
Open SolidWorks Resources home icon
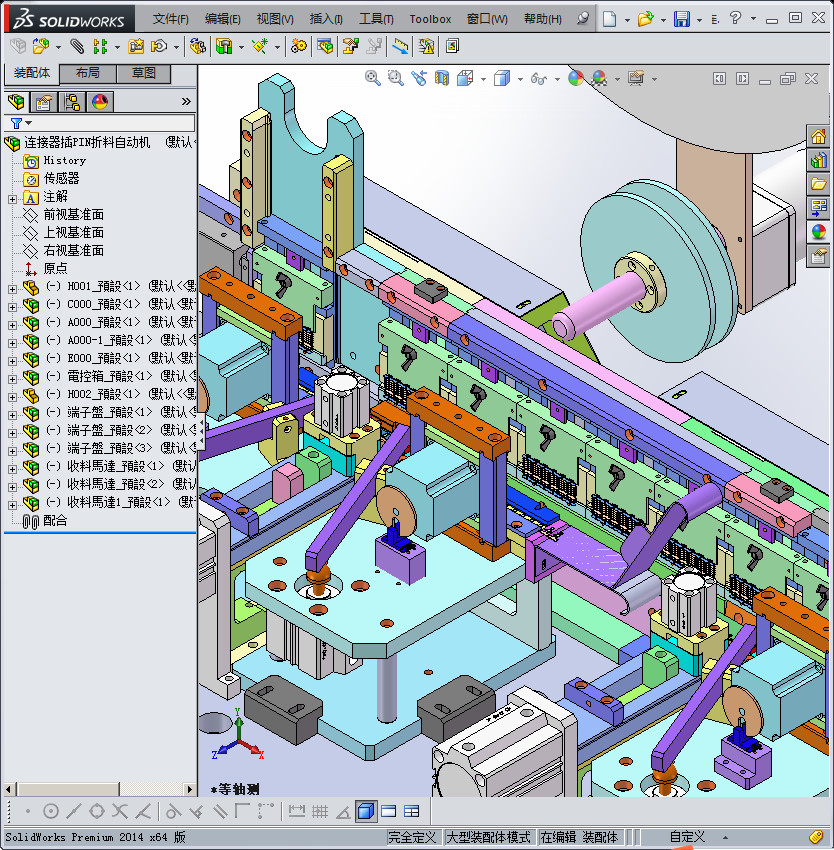click(x=818, y=136)
